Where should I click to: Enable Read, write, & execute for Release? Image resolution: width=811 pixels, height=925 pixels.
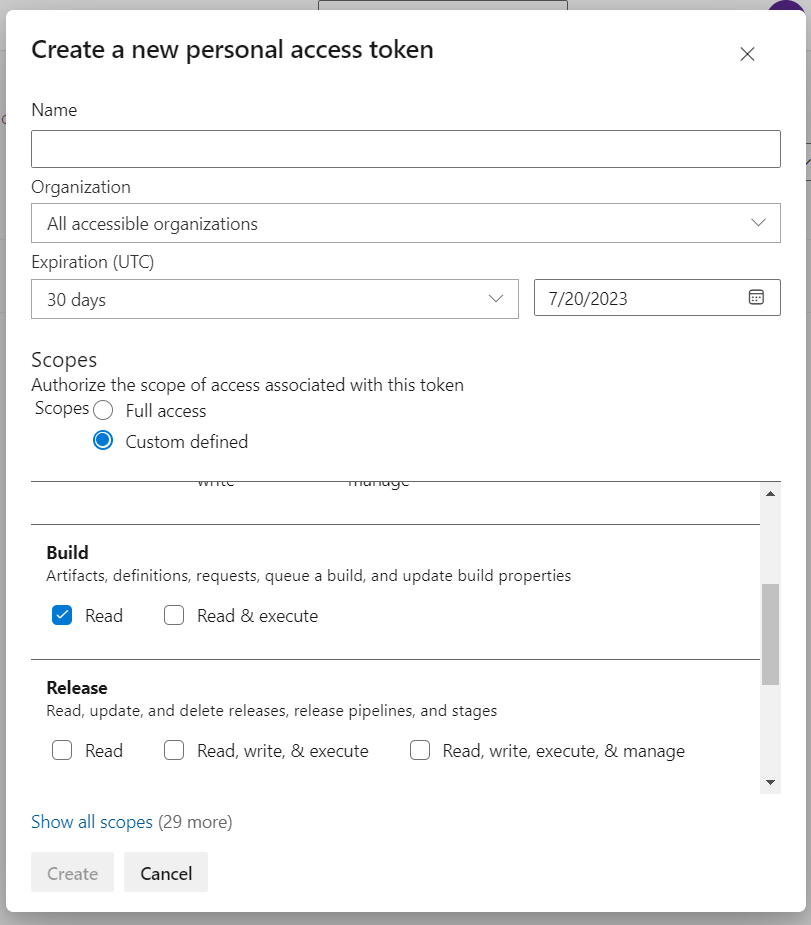click(x=174, y=750)
